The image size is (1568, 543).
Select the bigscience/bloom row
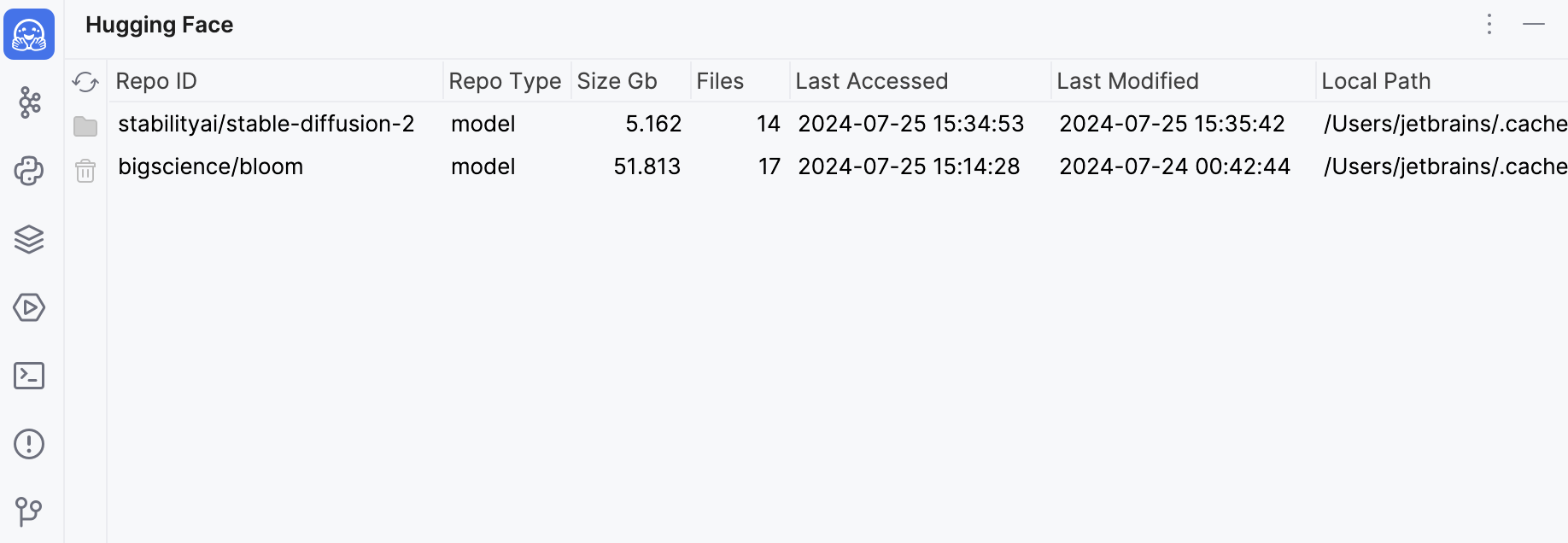(211, 166)
